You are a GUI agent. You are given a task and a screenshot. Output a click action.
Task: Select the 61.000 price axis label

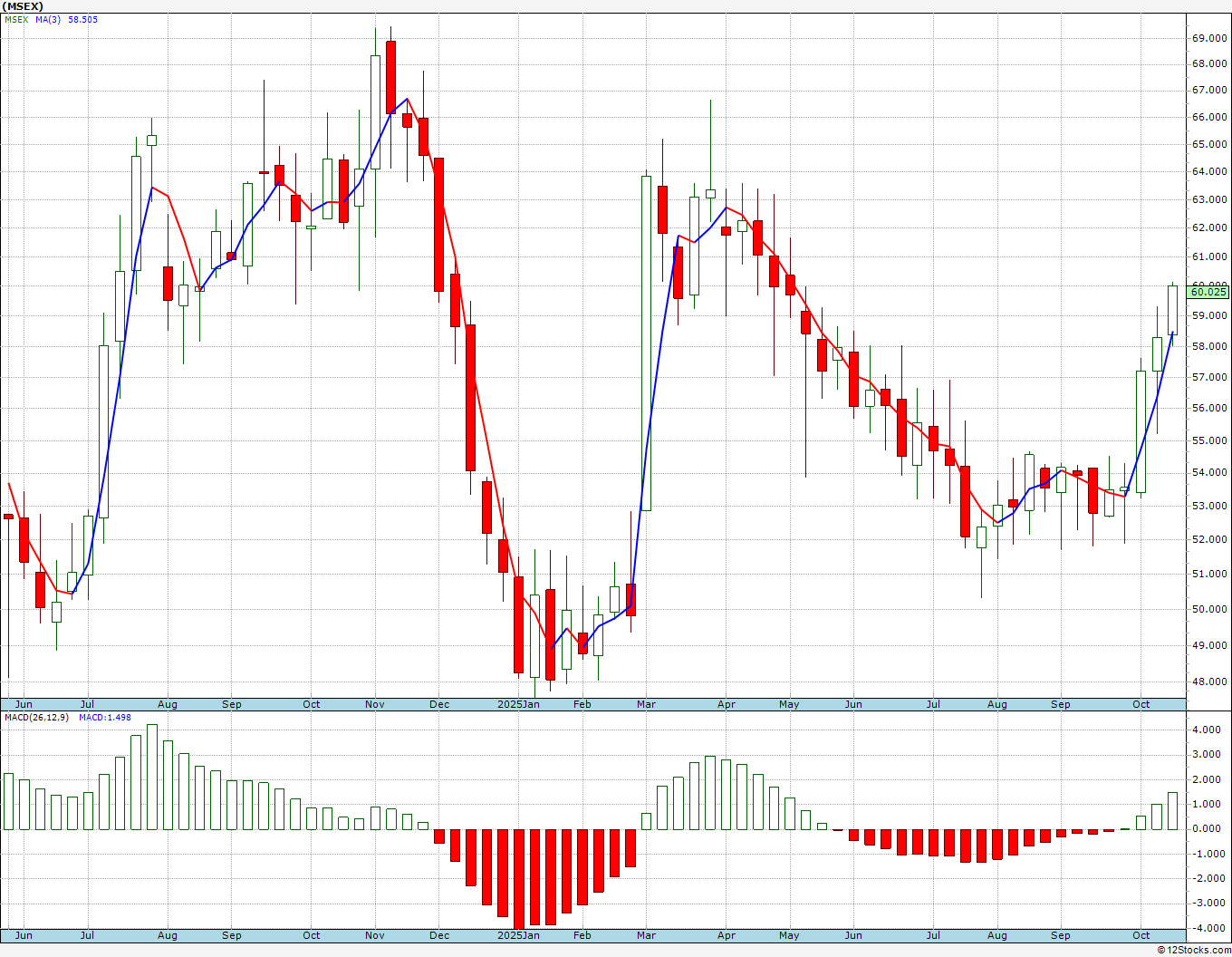pos(1210,257)
